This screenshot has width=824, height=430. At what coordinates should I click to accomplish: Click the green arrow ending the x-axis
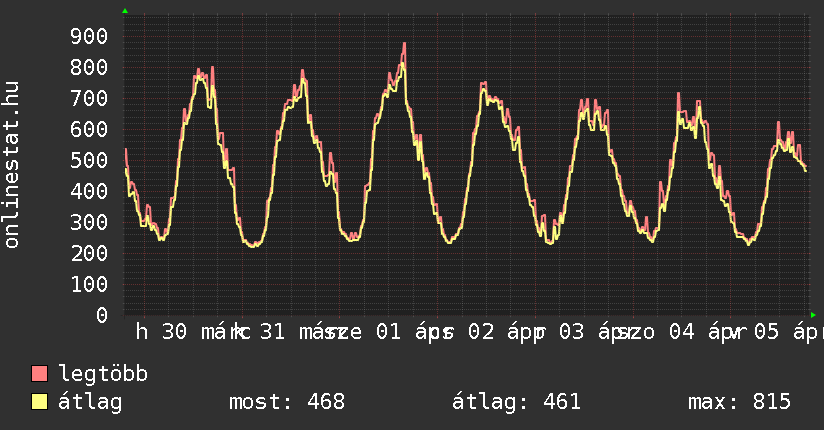[x=813, y=315]
